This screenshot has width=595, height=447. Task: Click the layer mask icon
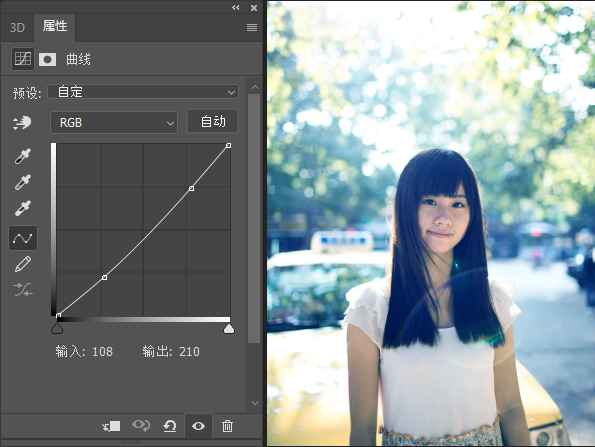(x=47, y=60)
